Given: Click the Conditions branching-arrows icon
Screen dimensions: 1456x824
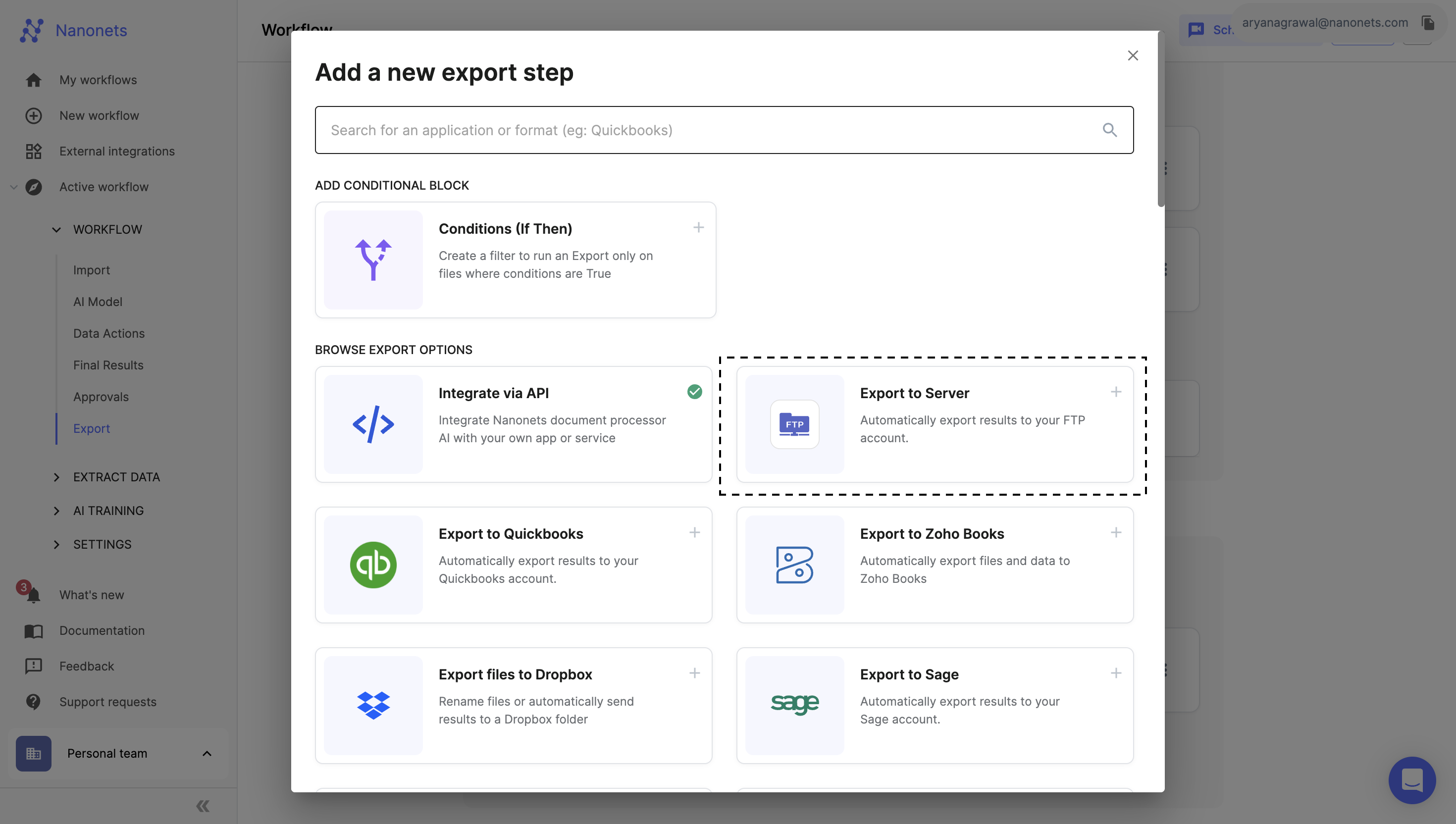Looking at the screenshot, I should [x=373, y=260].
